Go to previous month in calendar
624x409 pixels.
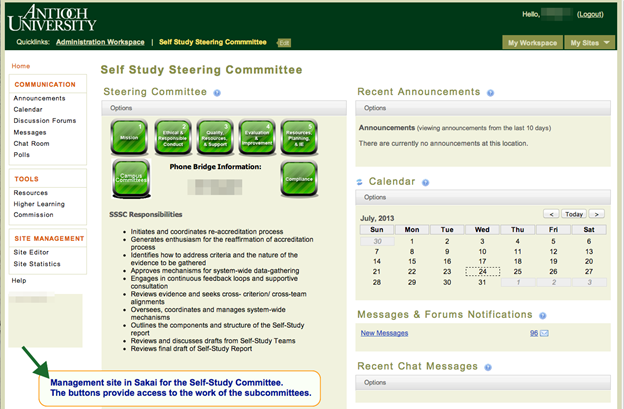(551, 214)
